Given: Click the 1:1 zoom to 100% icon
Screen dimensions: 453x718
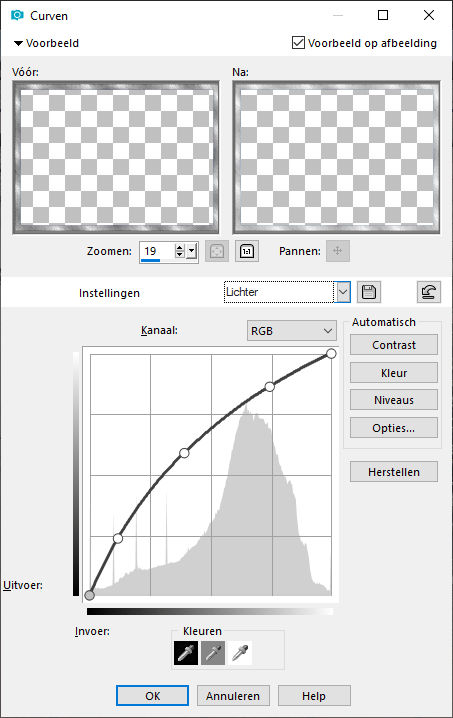Looking at the screenshot, I should point(247,251).
